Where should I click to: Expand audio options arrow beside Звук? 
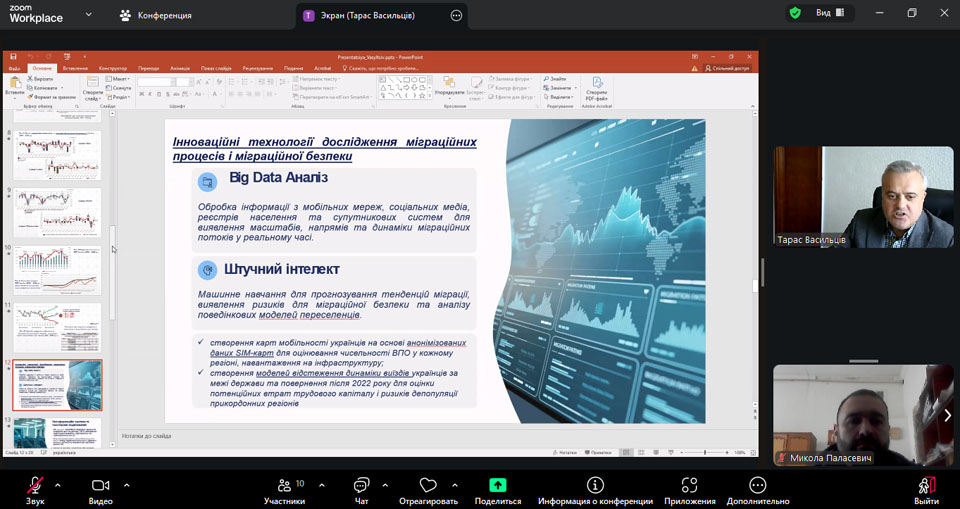pos(58,484)
